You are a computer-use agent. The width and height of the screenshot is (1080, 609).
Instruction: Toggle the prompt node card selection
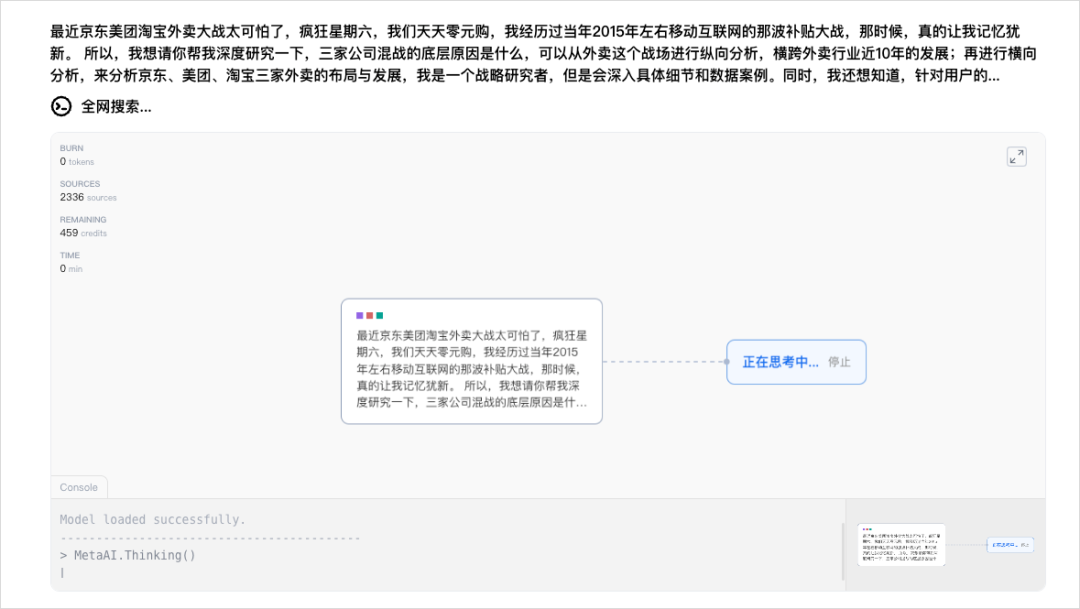470,360
